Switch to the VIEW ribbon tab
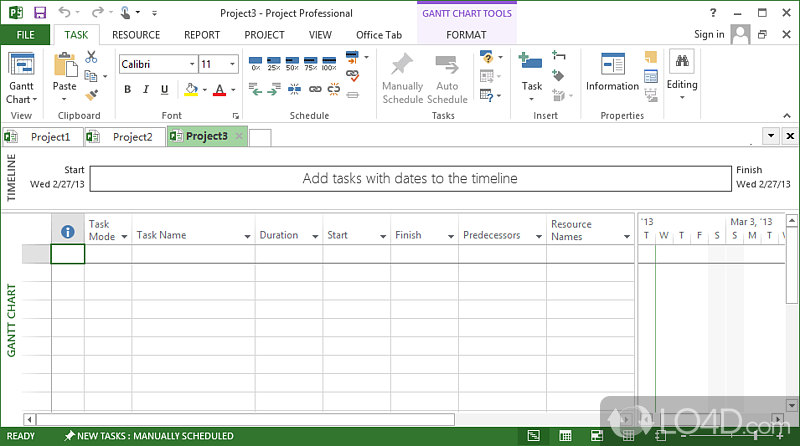This screenshot has width=800, height=446. point(320,35)
